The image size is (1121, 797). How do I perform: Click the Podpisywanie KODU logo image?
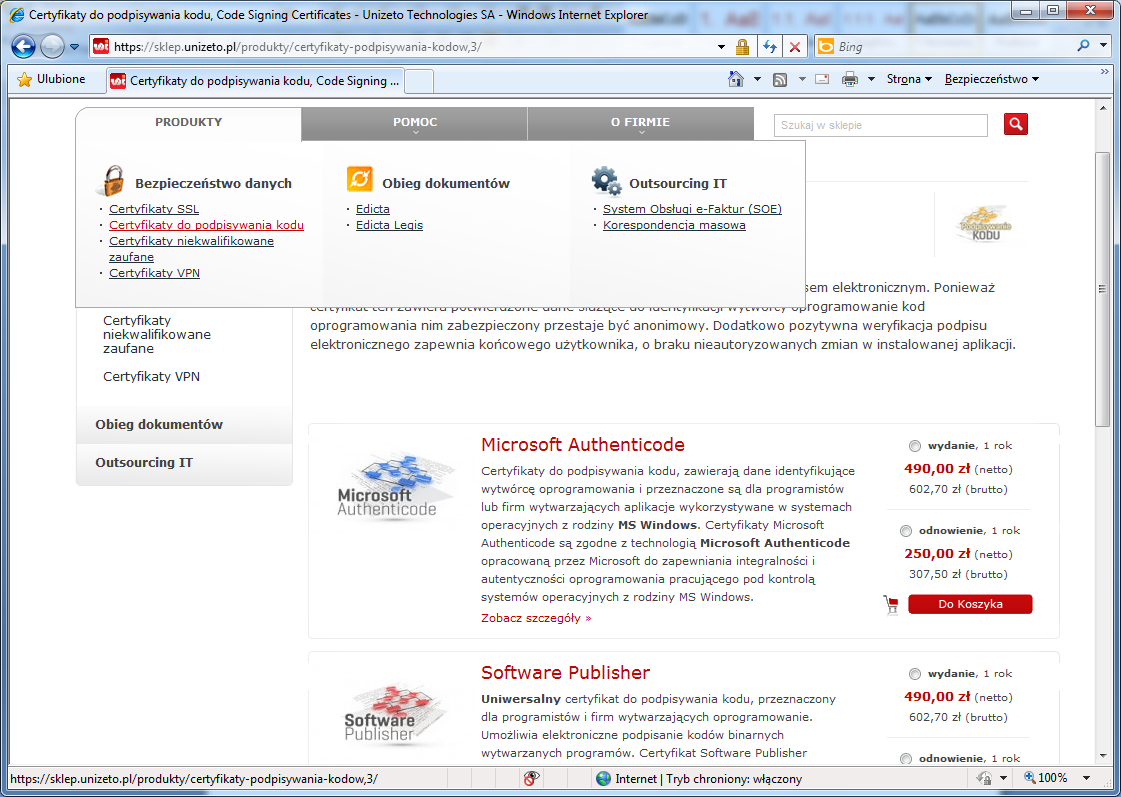(x=984, y=224)
